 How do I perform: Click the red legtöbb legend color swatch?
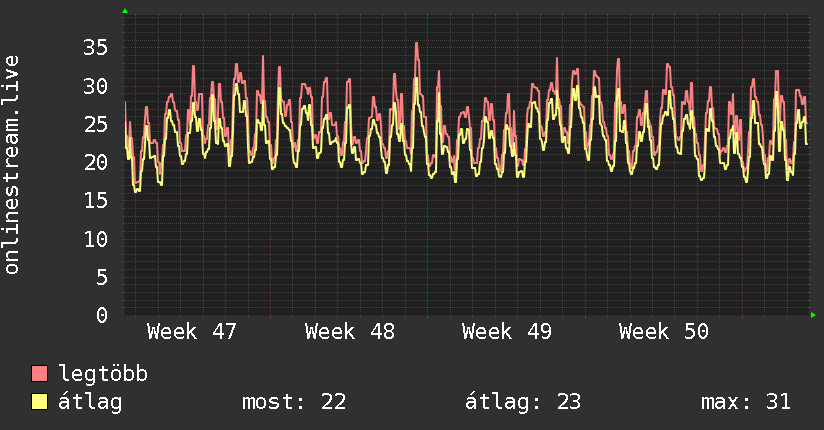pos(40,374)
